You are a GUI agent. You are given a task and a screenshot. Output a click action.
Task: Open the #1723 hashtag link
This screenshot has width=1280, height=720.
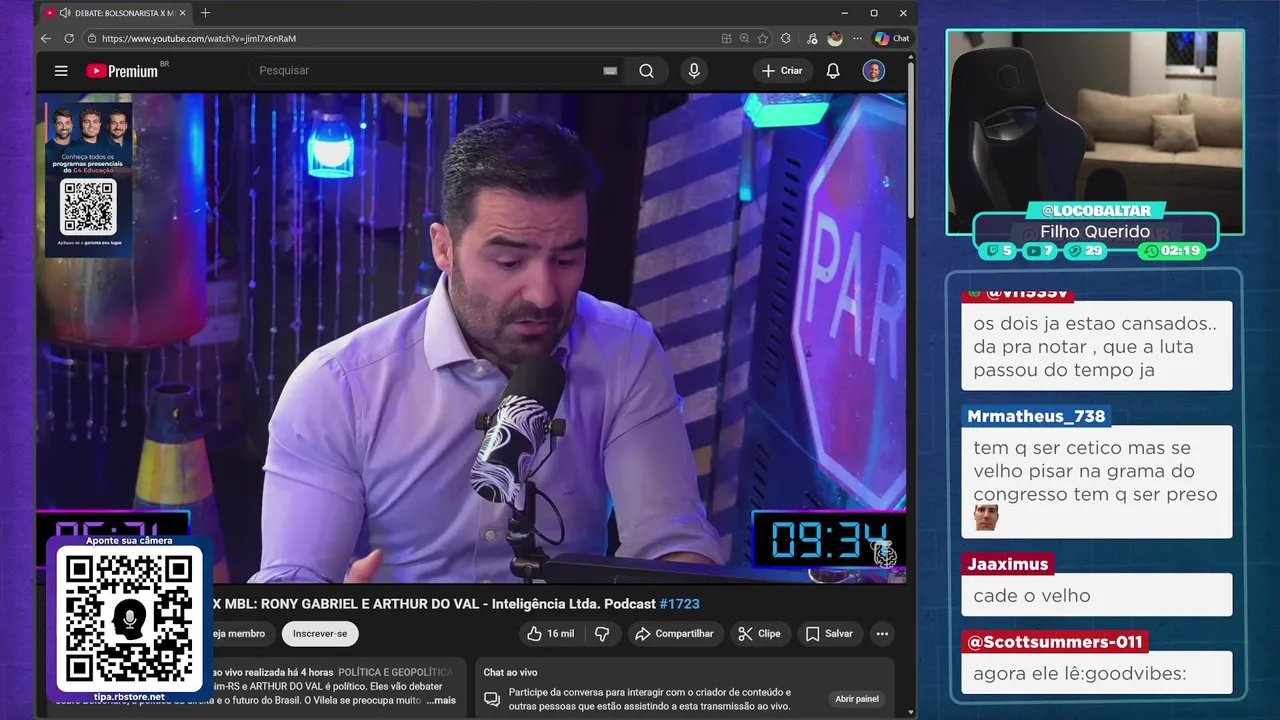tap(680, 604)
